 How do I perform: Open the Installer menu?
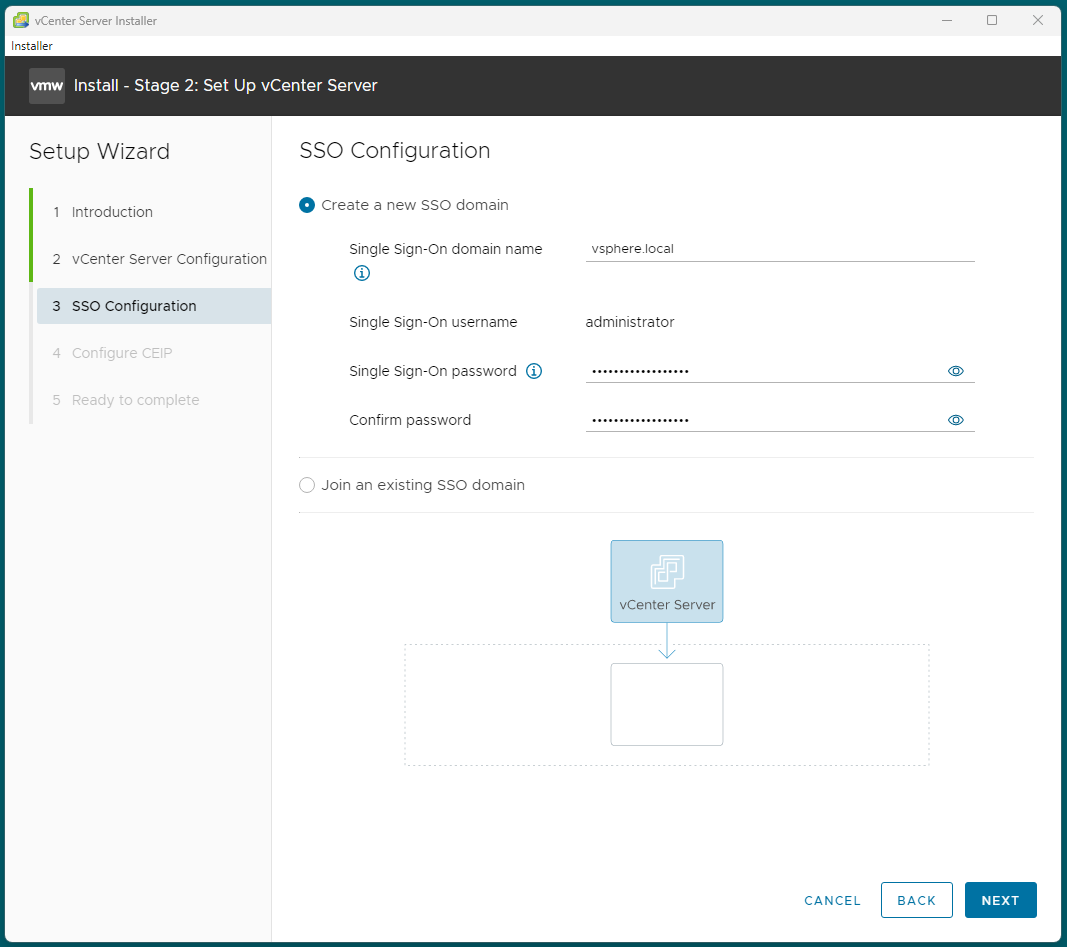[x=32, y=46]
